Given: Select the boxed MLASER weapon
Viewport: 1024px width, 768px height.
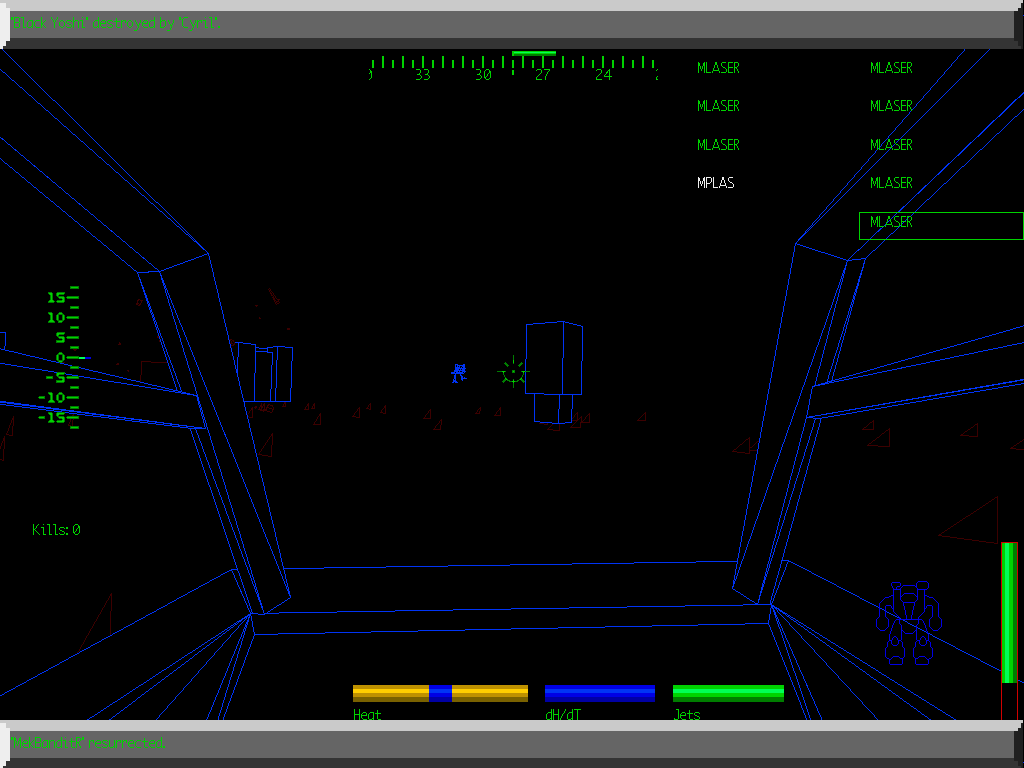Looking at the screenshot, I should pos(891,222).
